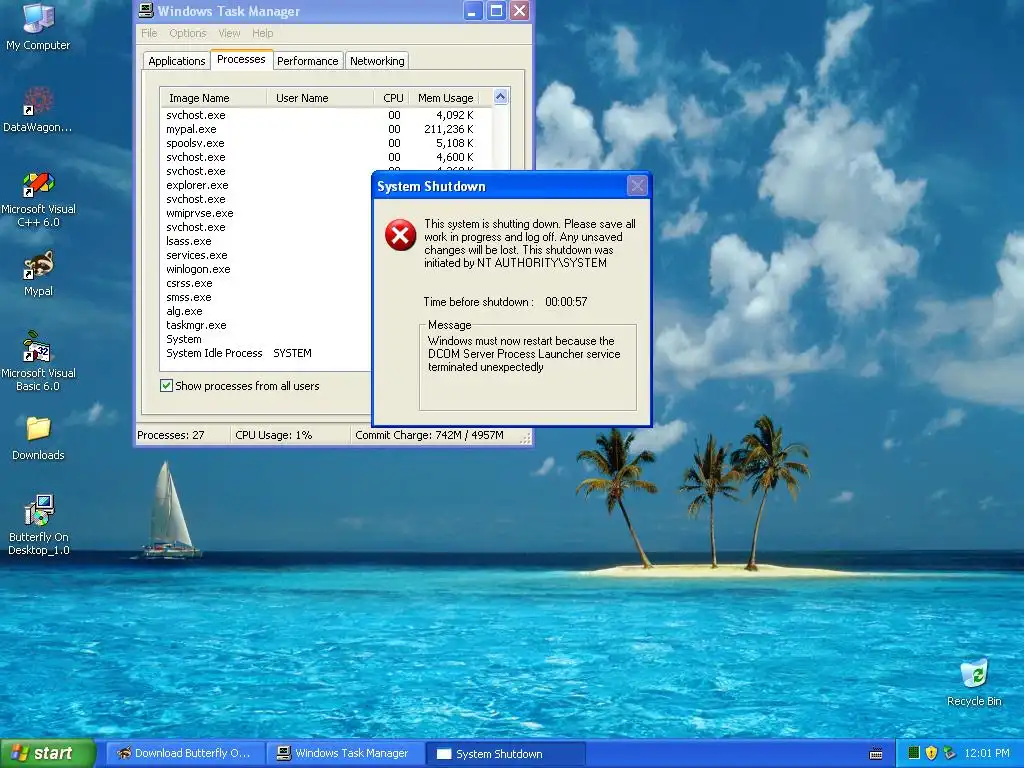Switch to the Networking tab
Screen dimensions: 1024x768
[377, 61]
